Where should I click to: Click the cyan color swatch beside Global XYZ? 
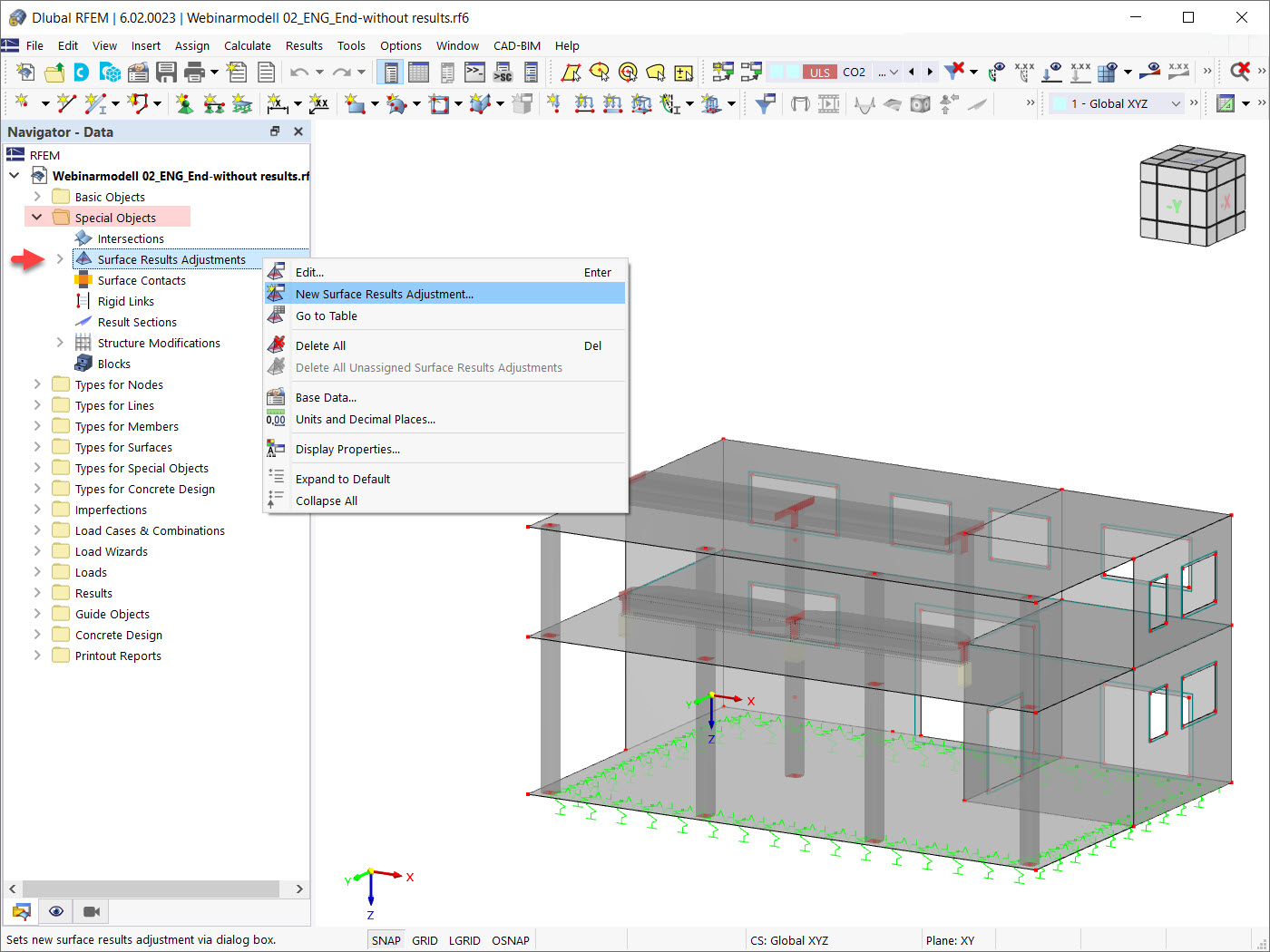(x=1059, y=102)
